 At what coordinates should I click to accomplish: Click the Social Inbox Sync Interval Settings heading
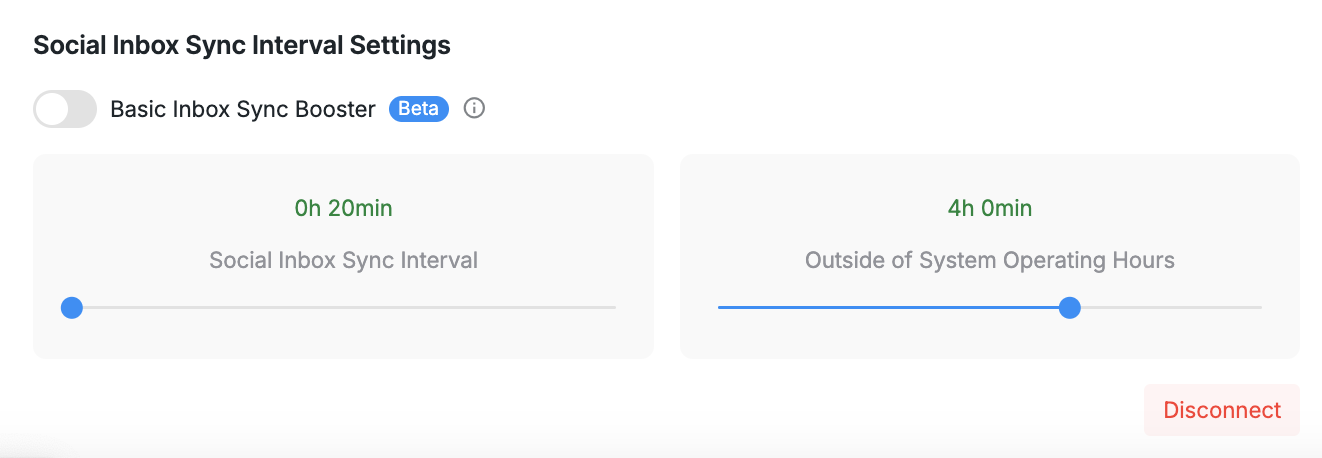242,45
